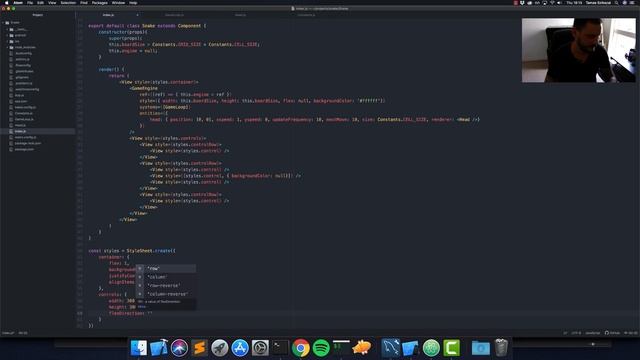Click the Atom icon in the Dock

(431, 348)
